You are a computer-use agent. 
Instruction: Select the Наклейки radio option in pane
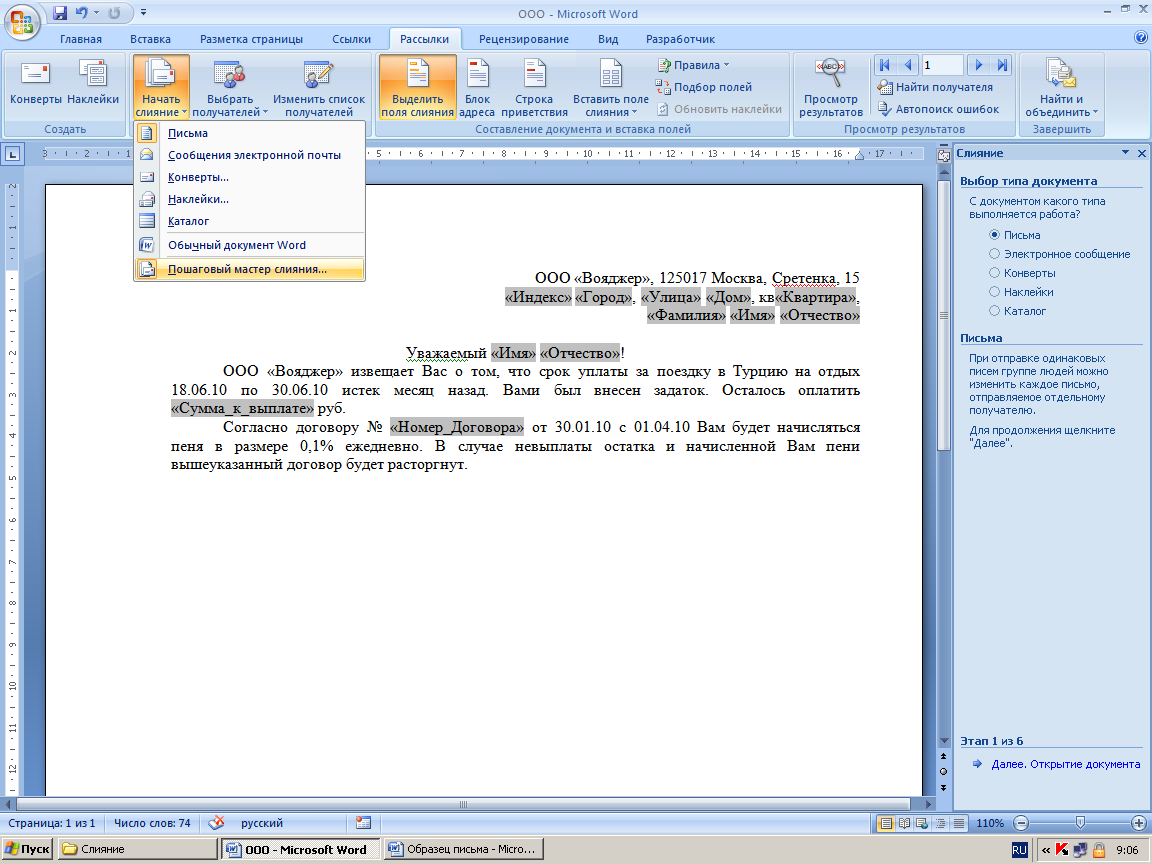[994, 292]
